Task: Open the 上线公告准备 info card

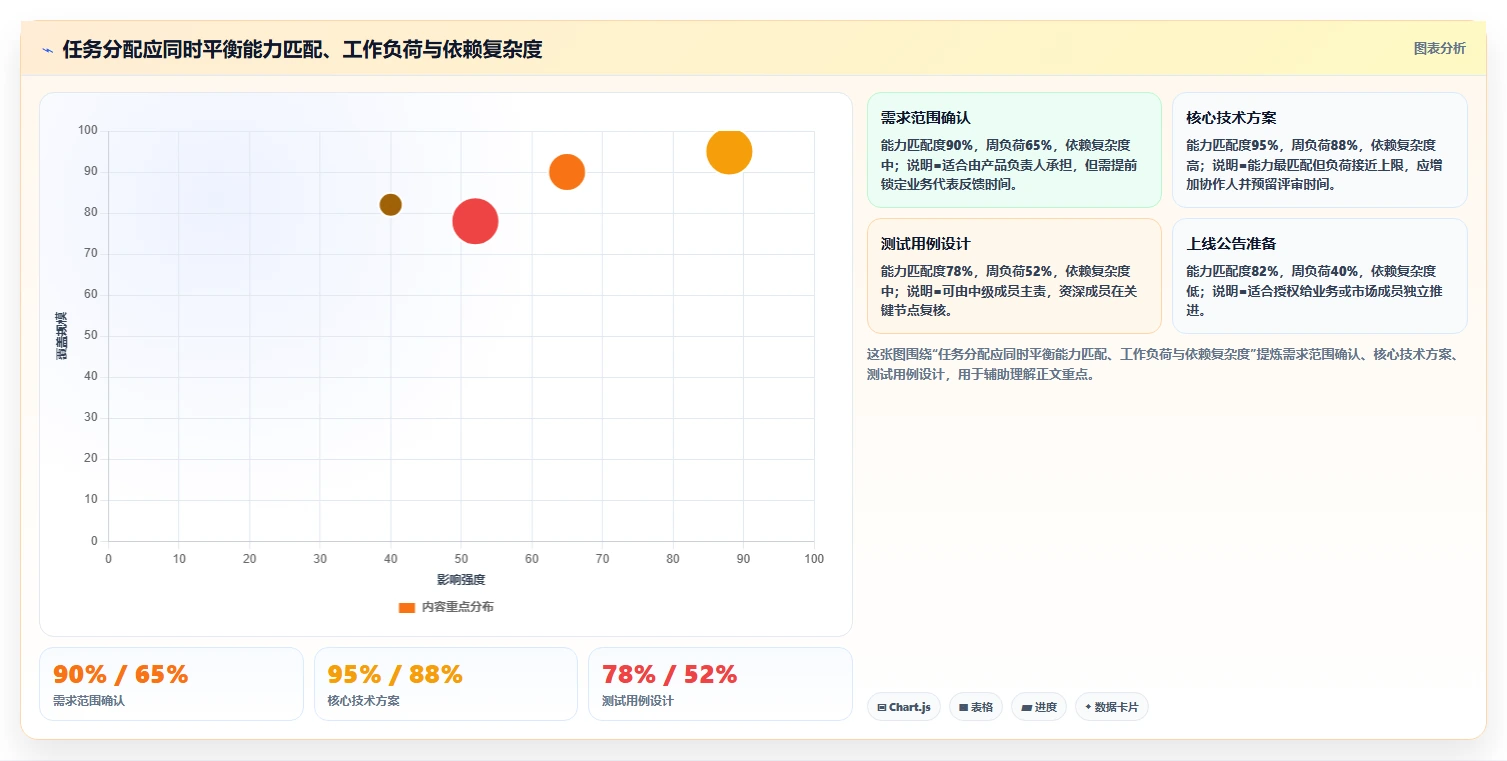Action: coord(1319,276)
